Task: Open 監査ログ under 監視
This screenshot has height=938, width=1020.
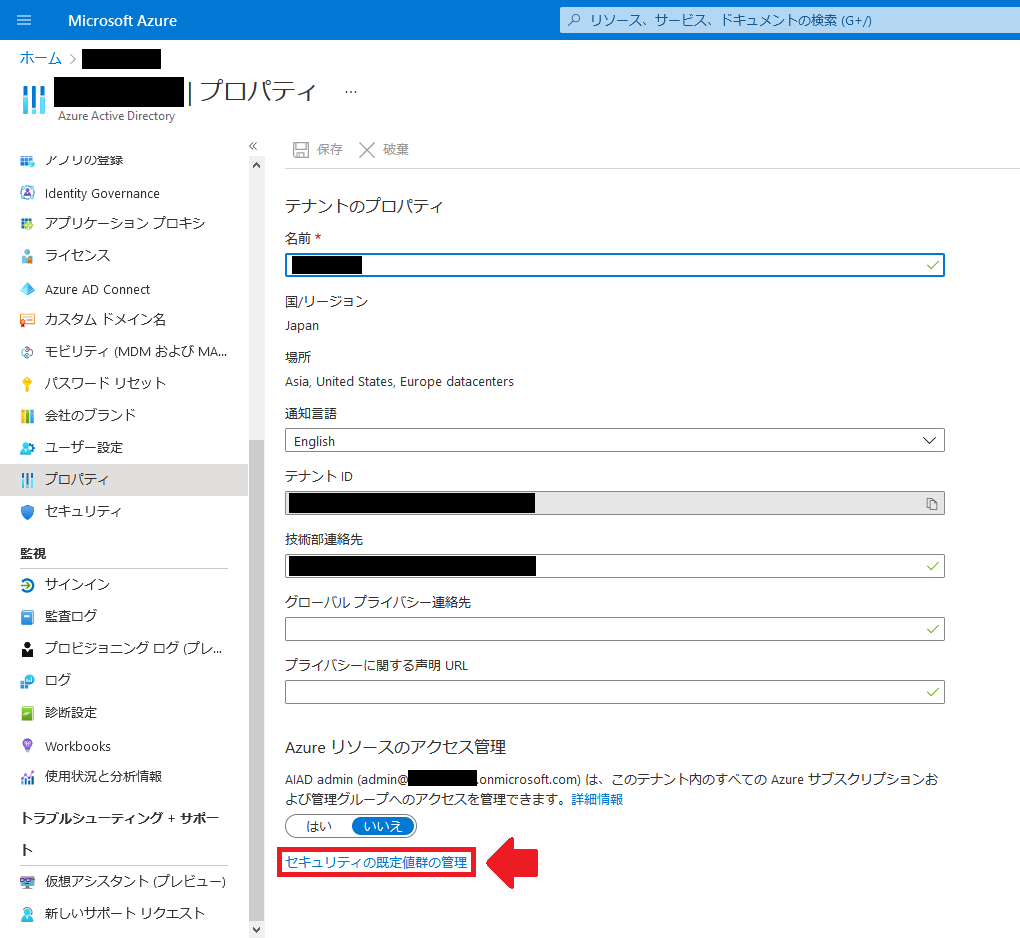Action: (x=71, y=616)
